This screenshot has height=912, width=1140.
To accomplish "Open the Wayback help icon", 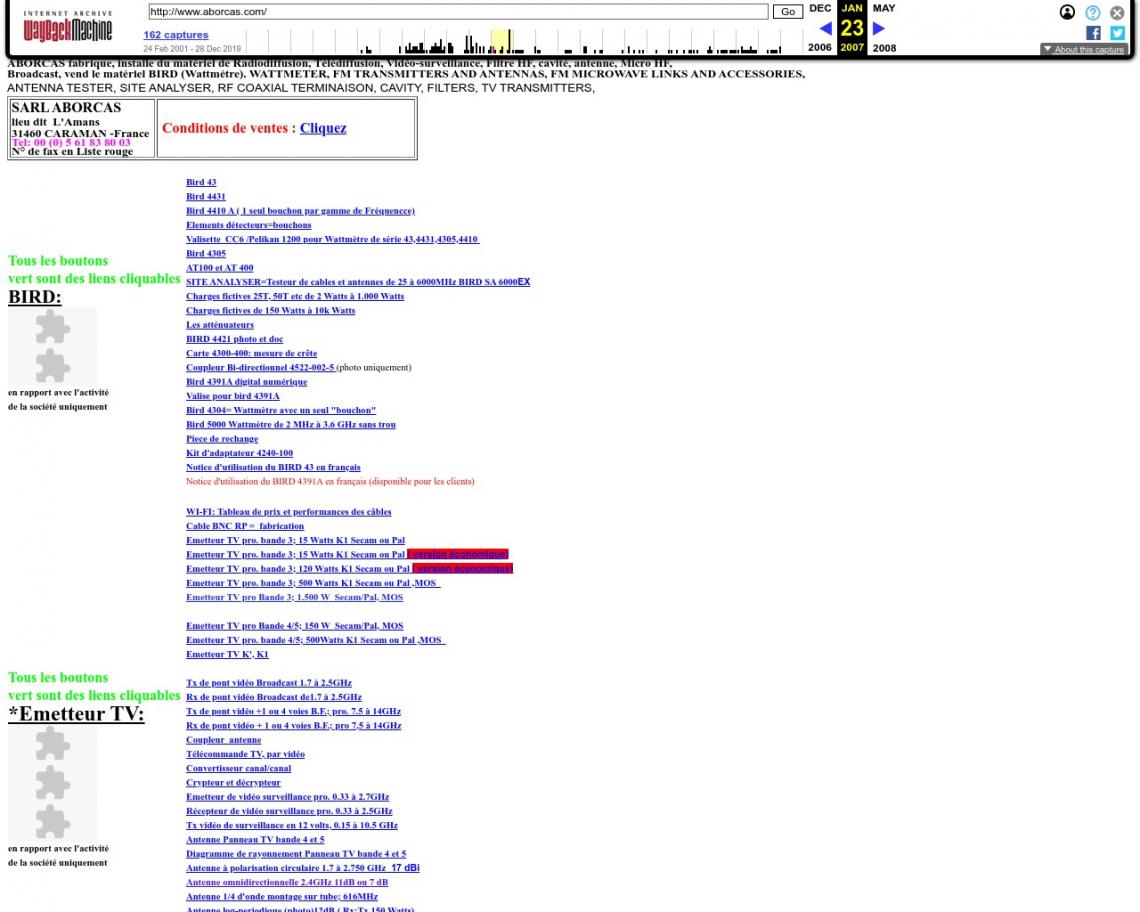I will 1093,12.
